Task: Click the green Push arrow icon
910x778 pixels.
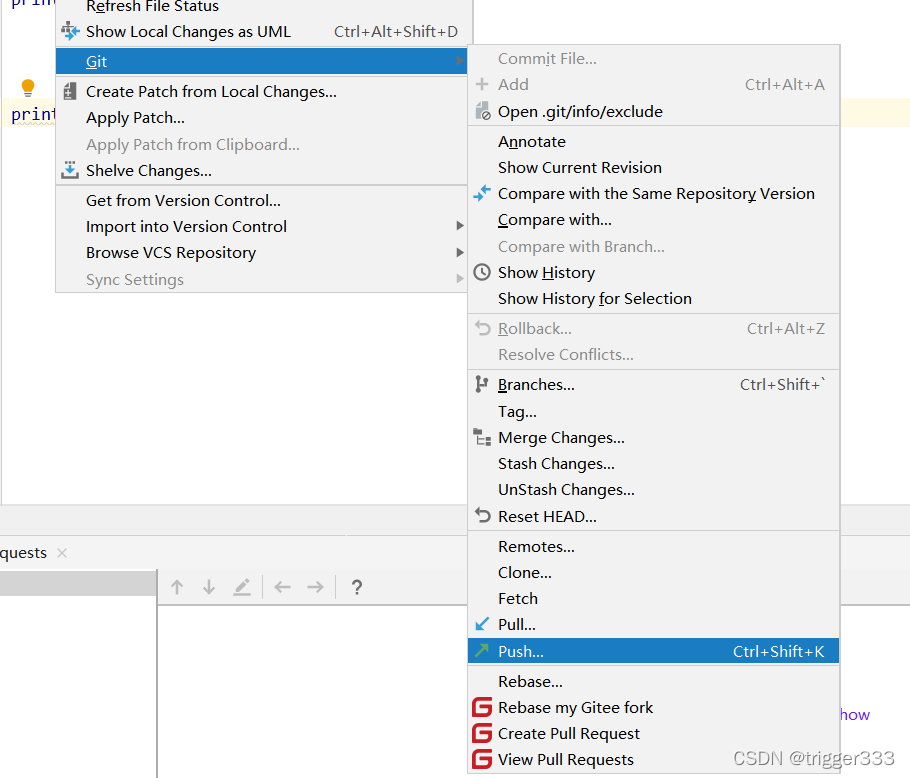Action: (x=482, y=650)
